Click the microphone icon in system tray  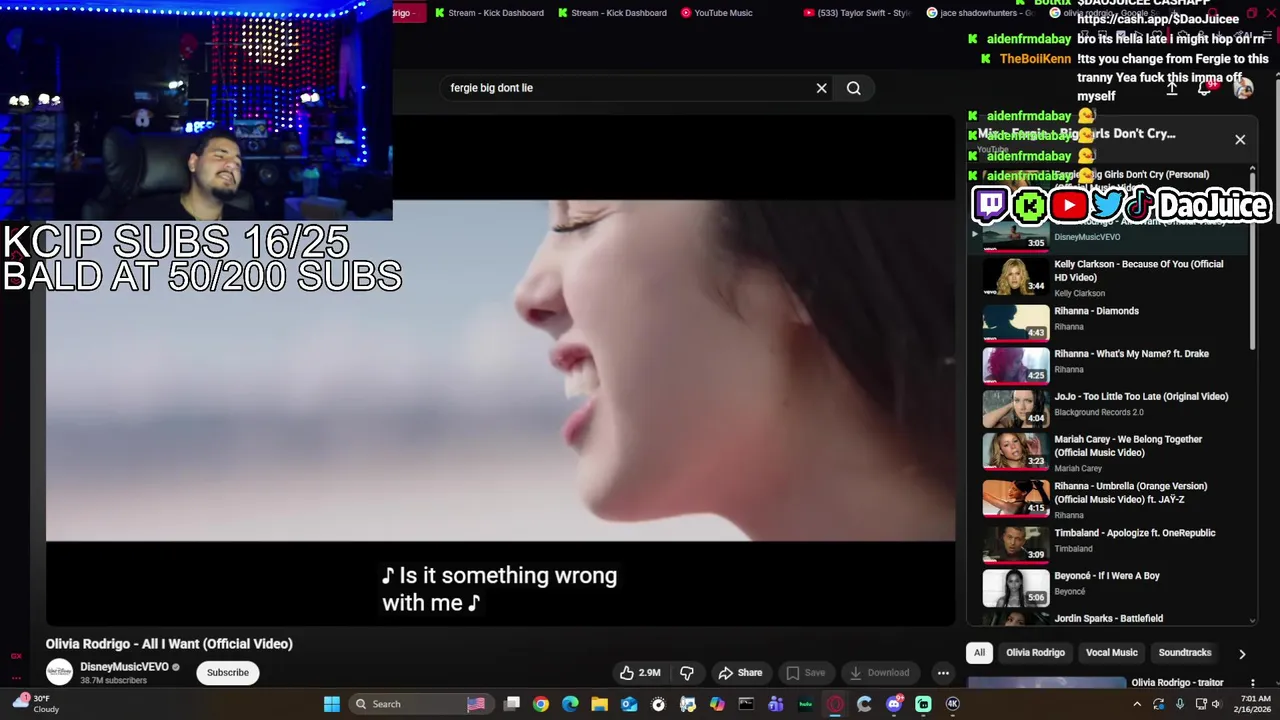coord(1180,704)
